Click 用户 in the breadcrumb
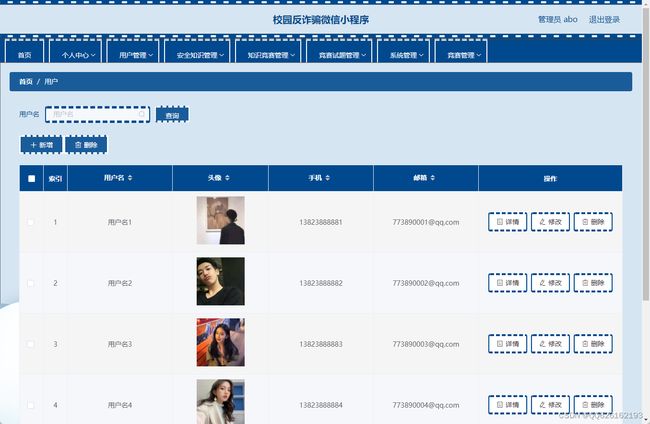This screenshot has width=650, height=424. coord(51,82)
